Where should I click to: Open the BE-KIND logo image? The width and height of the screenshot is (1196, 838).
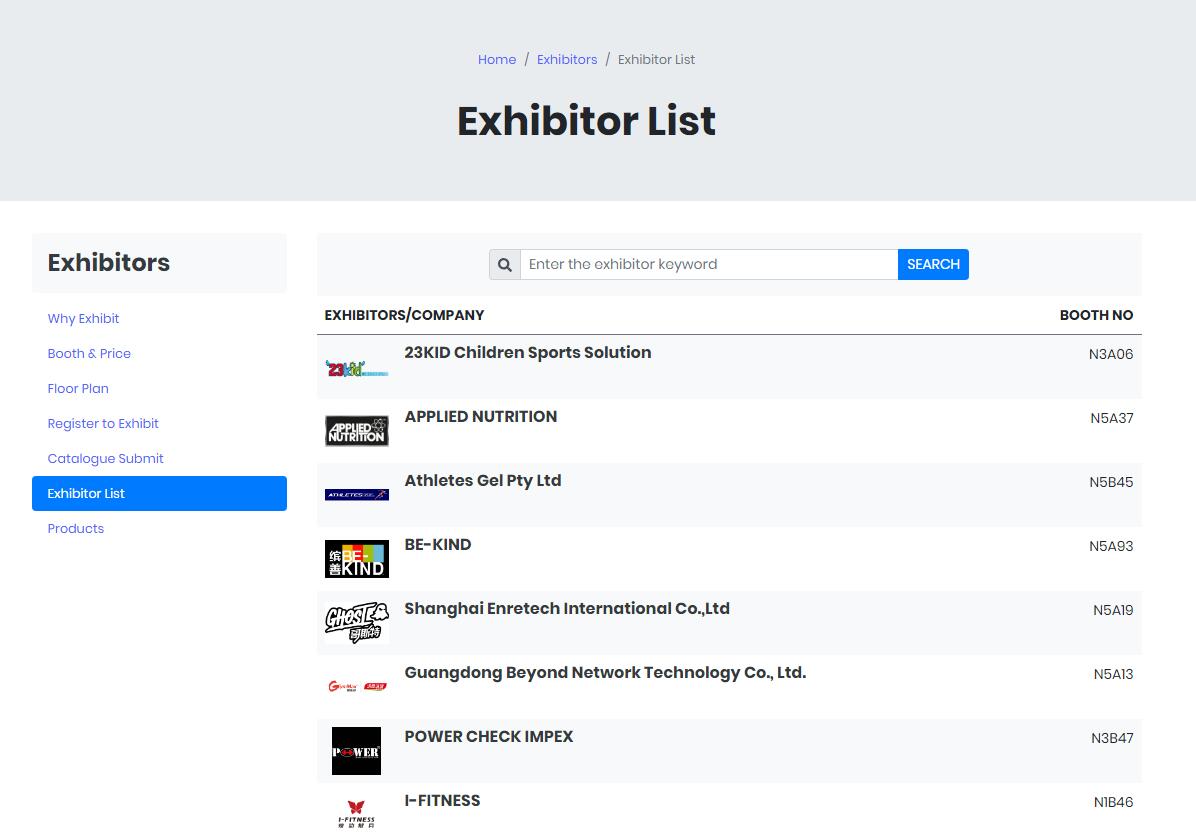click(x=357, y=559)
